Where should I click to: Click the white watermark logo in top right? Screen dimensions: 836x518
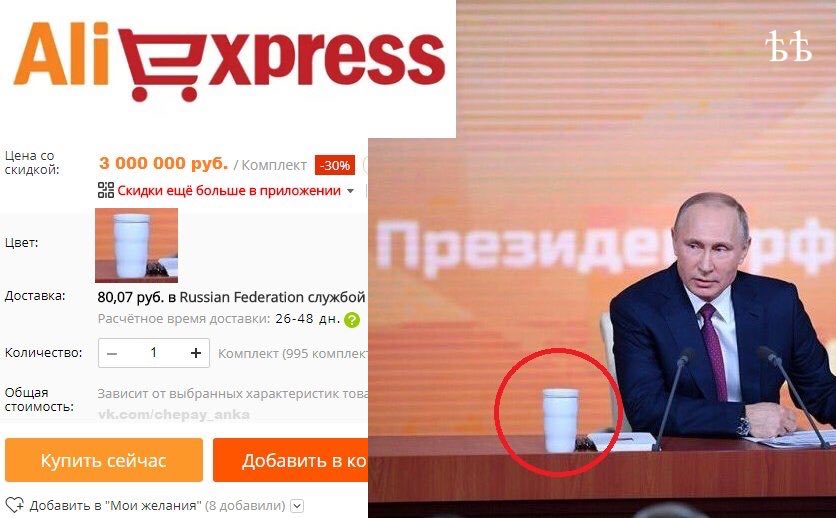click(x=789, y=46)
